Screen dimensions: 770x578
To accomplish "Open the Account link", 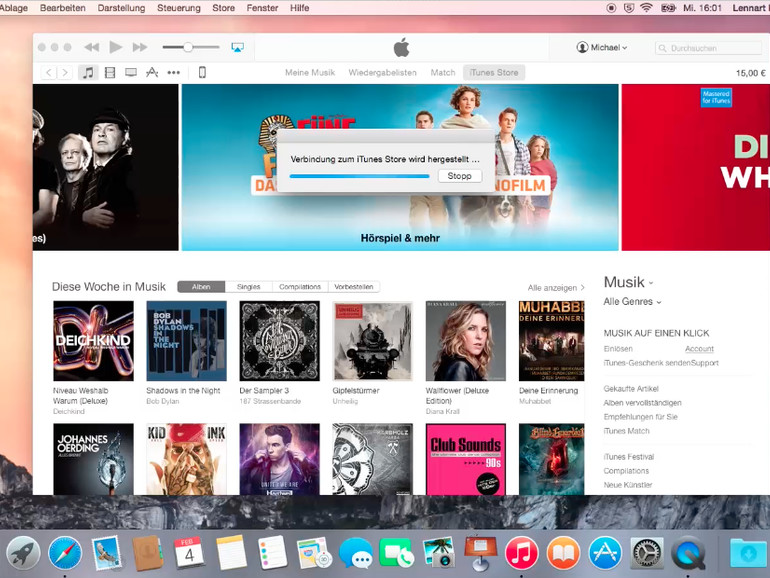I will pyautogui.click(x=699, y=349).
